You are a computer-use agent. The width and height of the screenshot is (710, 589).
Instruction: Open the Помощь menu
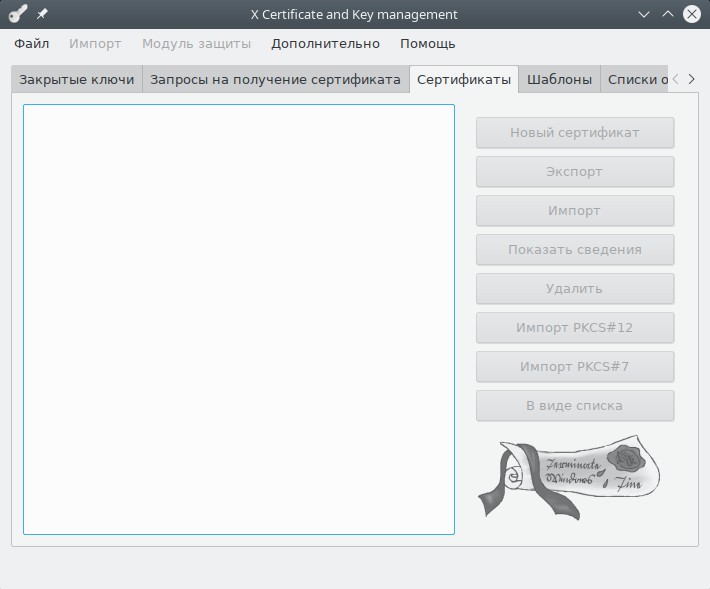pyautogui.click(x=427, y=44)
